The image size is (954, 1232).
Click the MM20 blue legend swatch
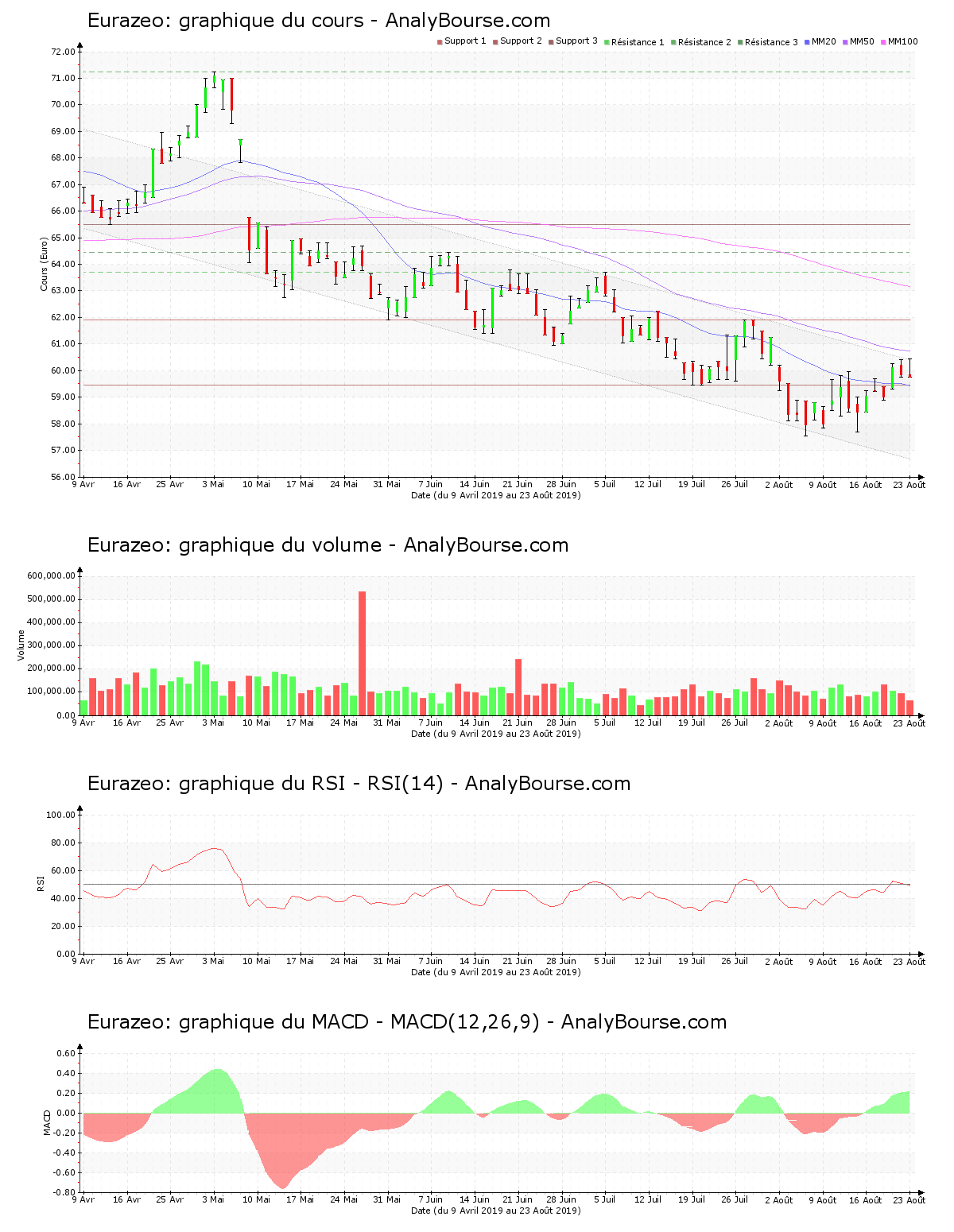point(807,41)
